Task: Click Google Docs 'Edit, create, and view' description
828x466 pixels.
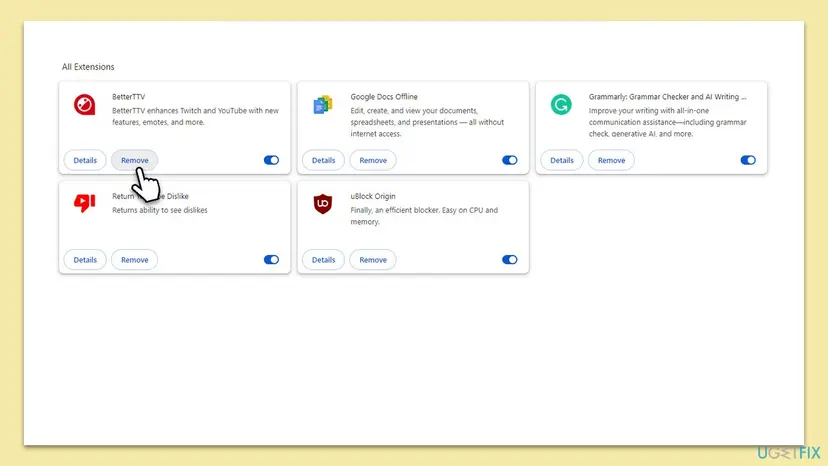Action: (x=427, y=122)
